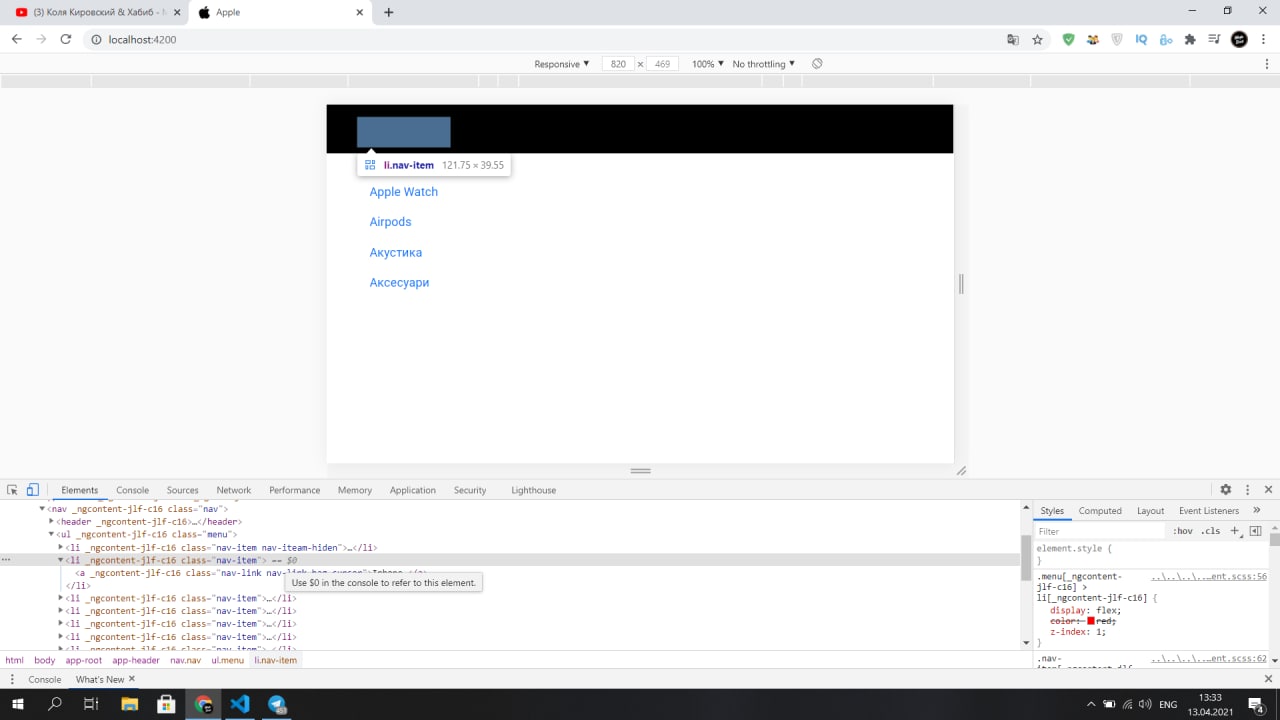The width and height of the screenshot is (1280, 720).
Task: Open the Application tab
Action: point(413,490)
